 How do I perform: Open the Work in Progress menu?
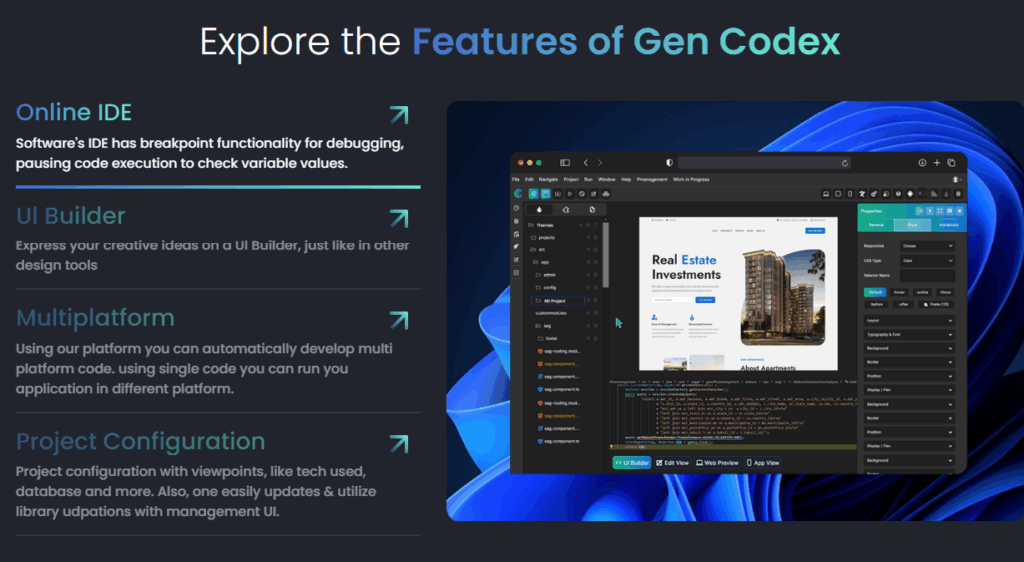tap(691, 180)
